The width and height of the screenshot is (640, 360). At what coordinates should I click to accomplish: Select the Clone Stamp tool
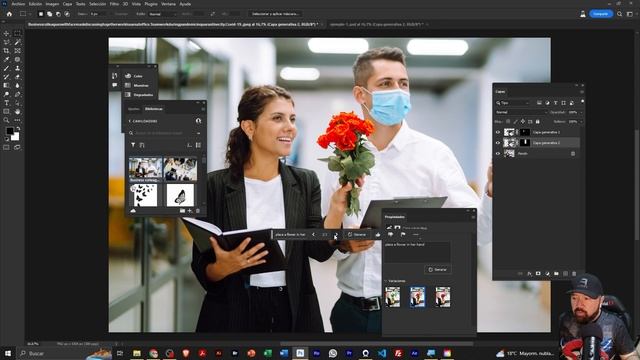click(x=17, y=68)
